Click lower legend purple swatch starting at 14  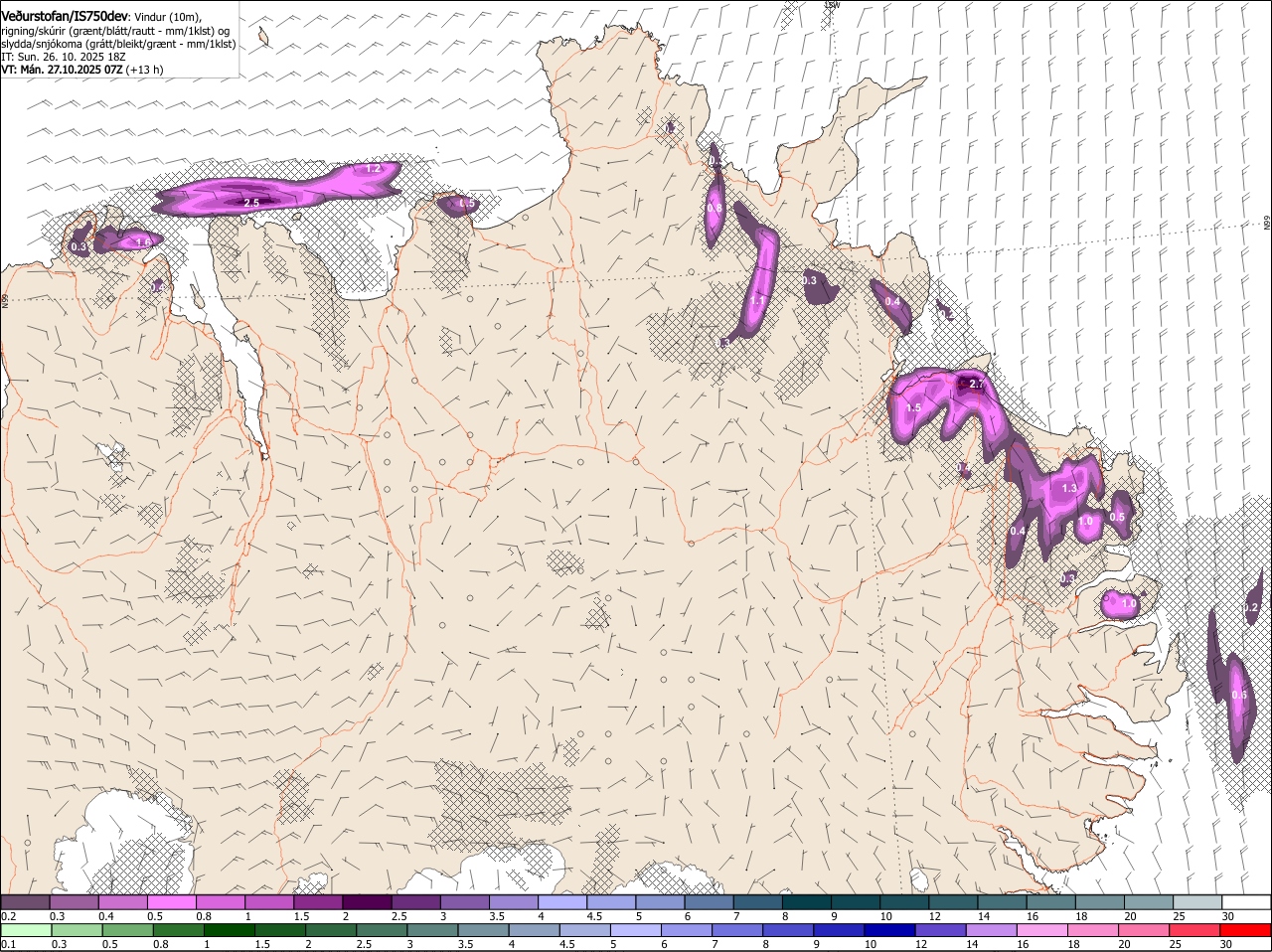point(990,930)
